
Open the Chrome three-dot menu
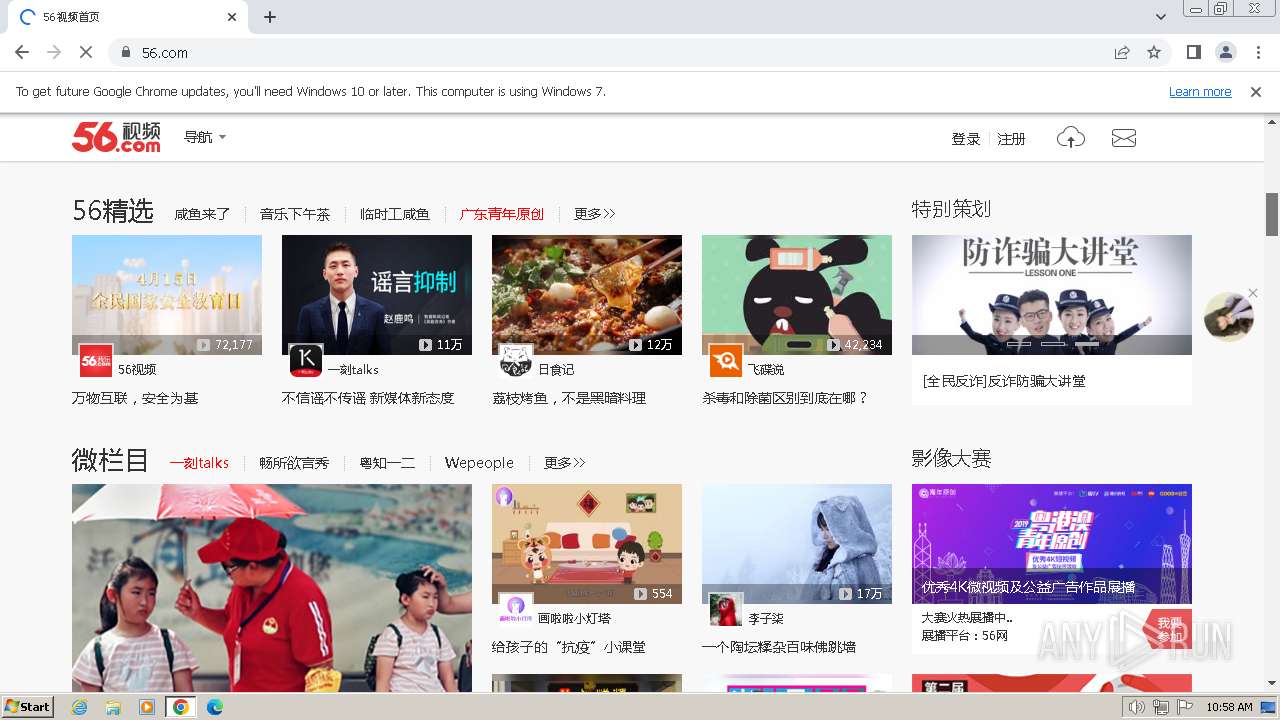(1257, 52)
